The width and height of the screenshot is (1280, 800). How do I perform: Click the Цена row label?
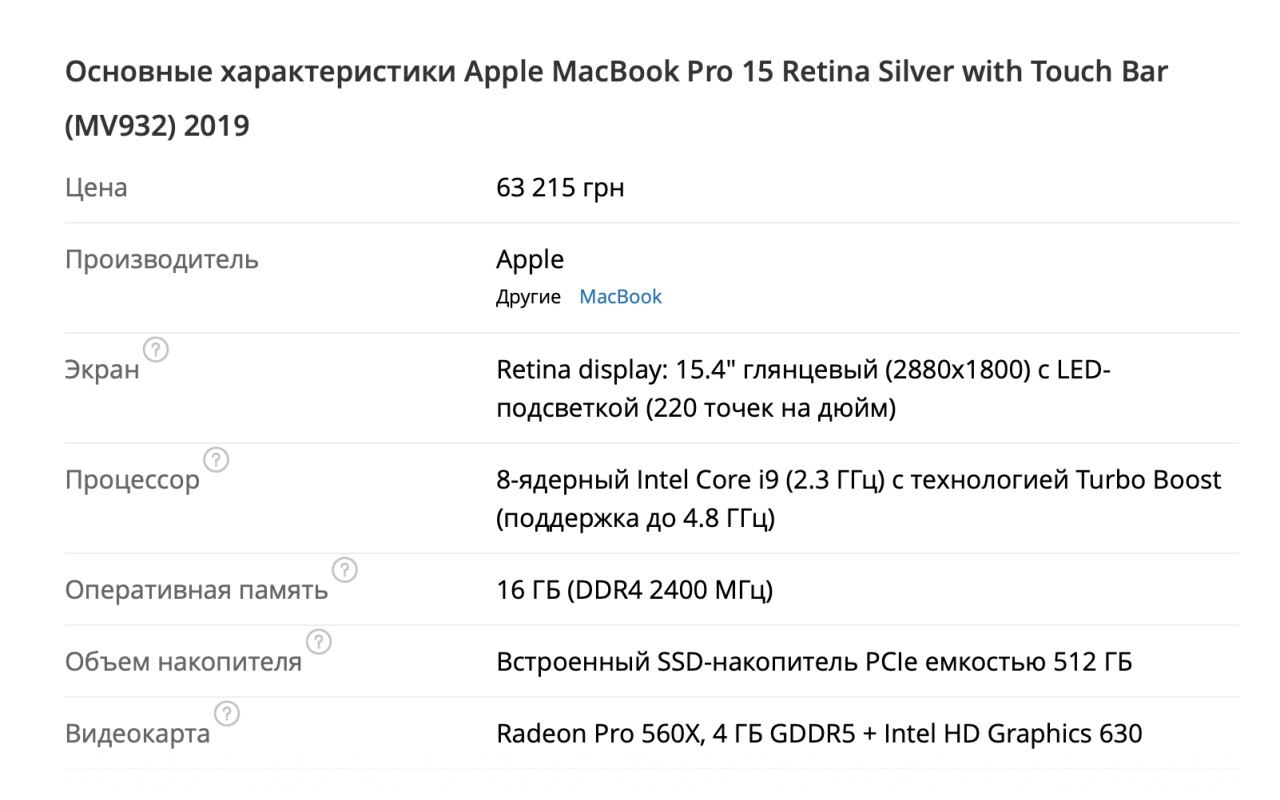pyautogui.click(x=96, y=188)
